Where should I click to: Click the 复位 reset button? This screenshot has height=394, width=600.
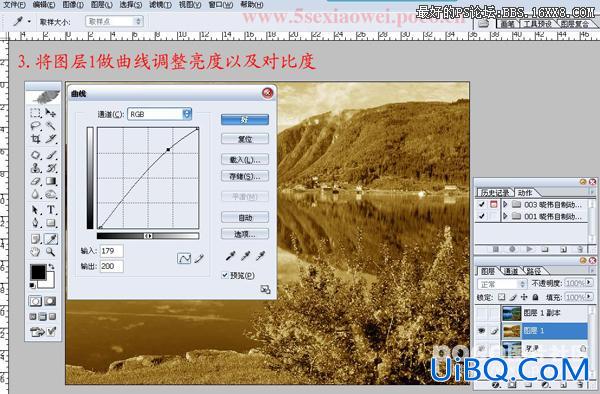245,139
